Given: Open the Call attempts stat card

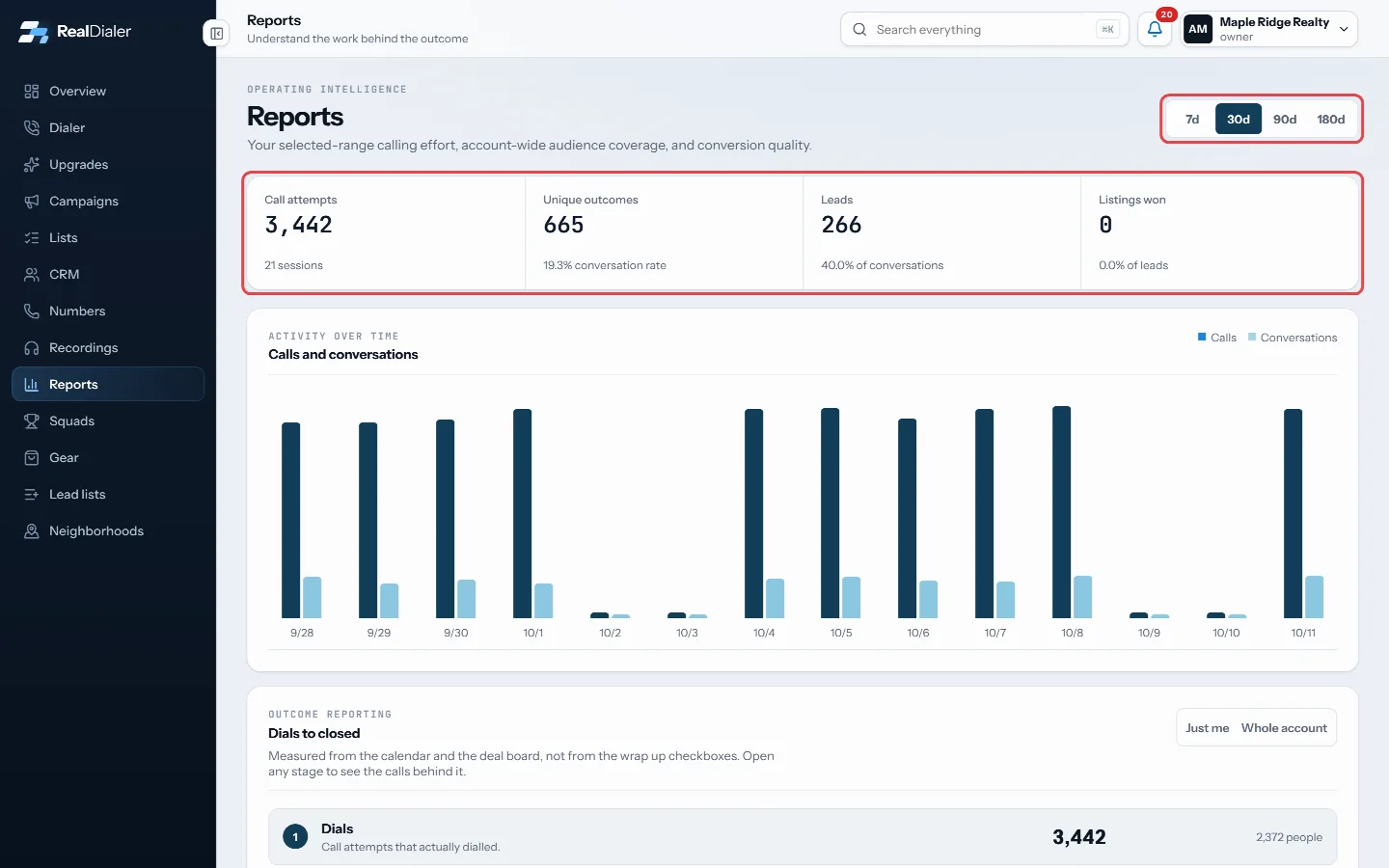Looking at the screenshot, I should tap(386, 232).
